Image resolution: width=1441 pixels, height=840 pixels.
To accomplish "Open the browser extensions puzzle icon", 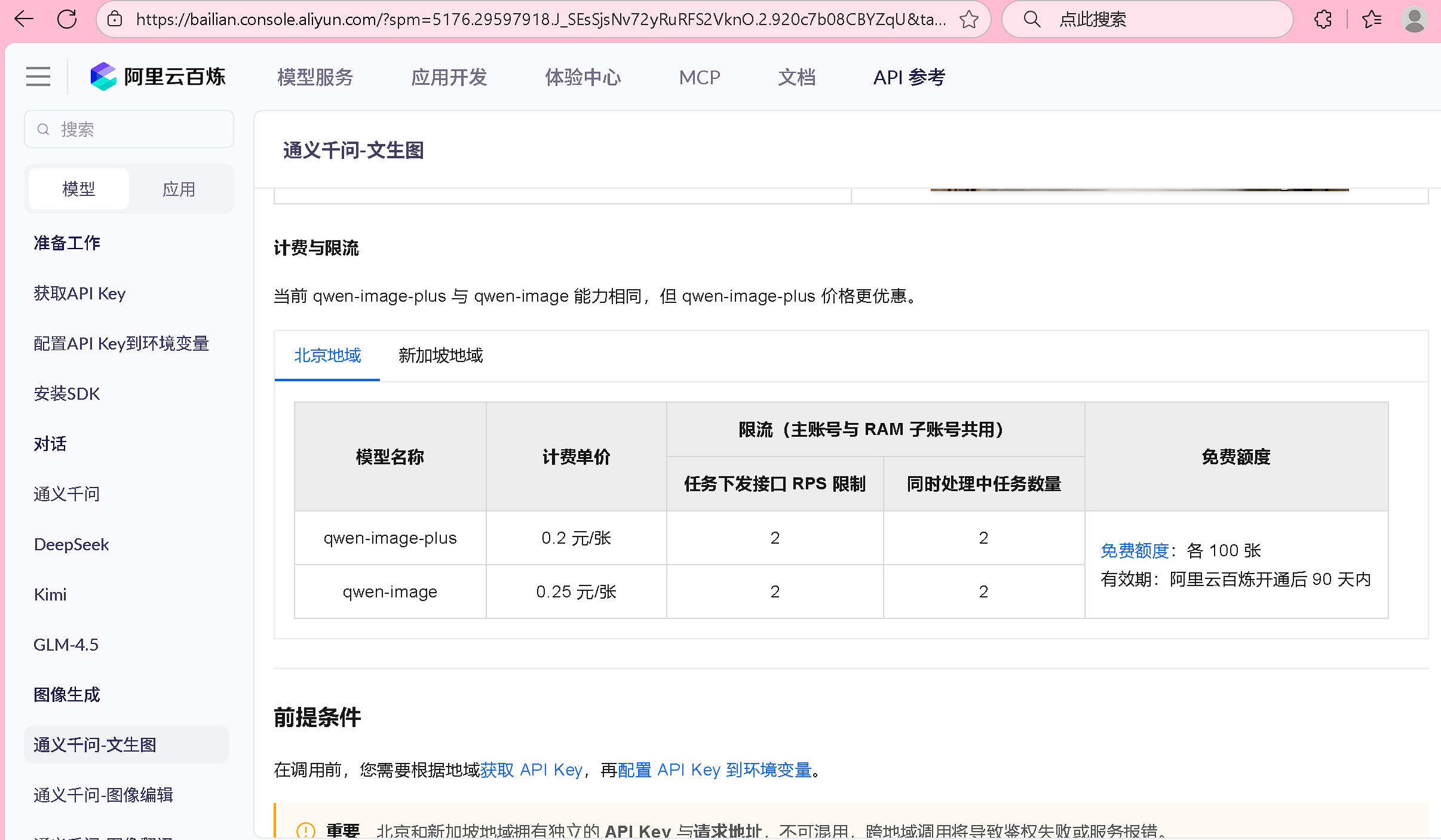I will 1323,19.
